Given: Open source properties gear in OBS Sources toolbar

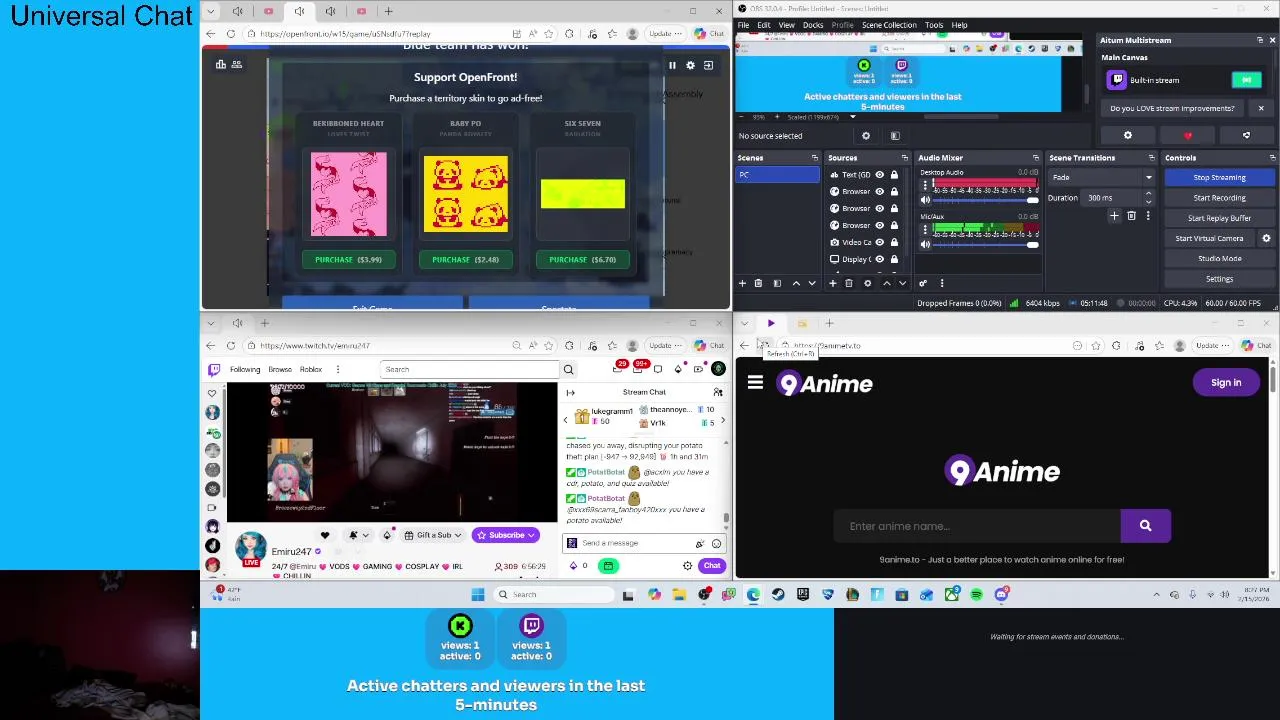Looking at the screenshot, I should pos(867,283).
